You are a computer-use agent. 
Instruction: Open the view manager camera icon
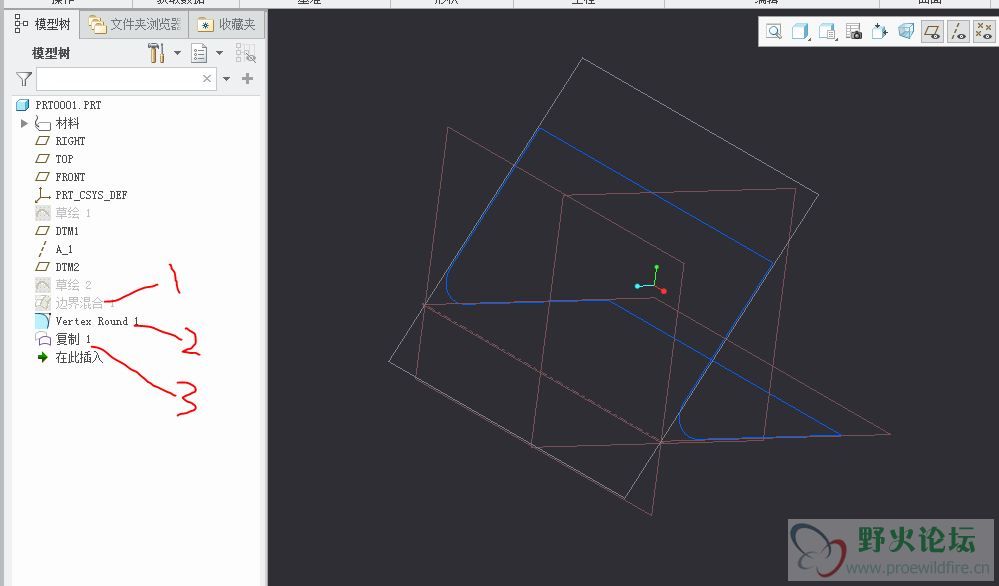pos(853,31)
